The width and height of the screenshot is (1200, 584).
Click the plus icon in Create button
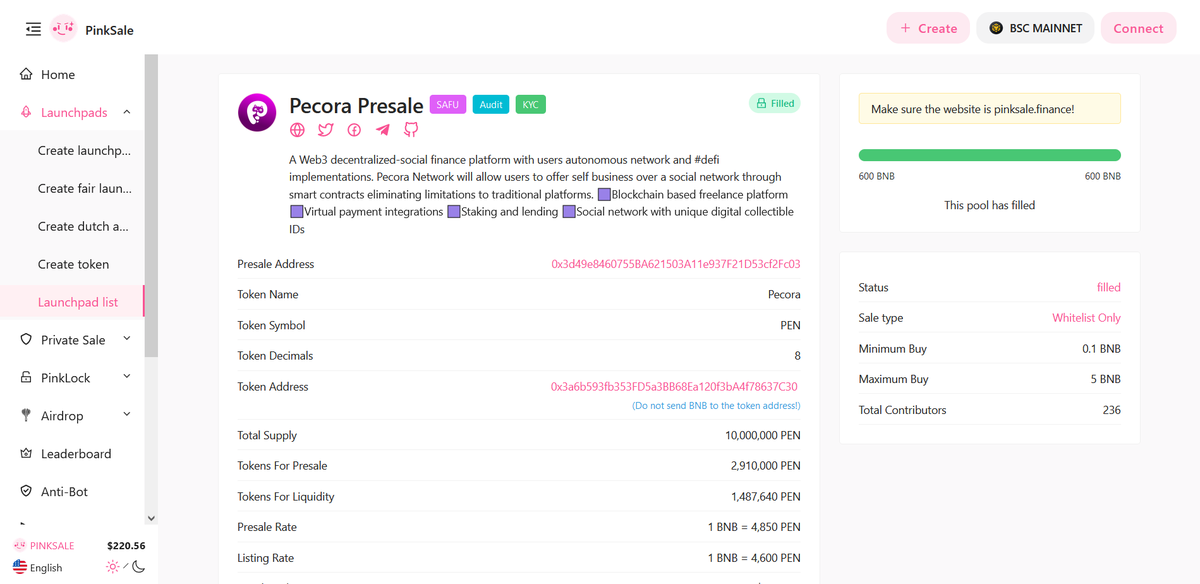click(906, 28)
